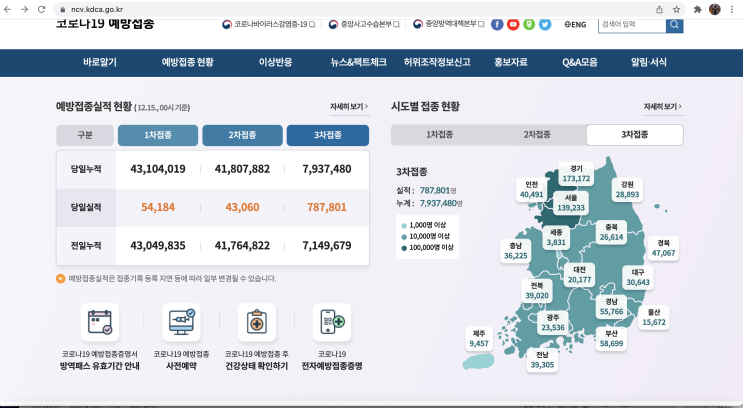Screen dimensions: 743x408
Task: Click the 경남 region label on map
Action: 611,307
